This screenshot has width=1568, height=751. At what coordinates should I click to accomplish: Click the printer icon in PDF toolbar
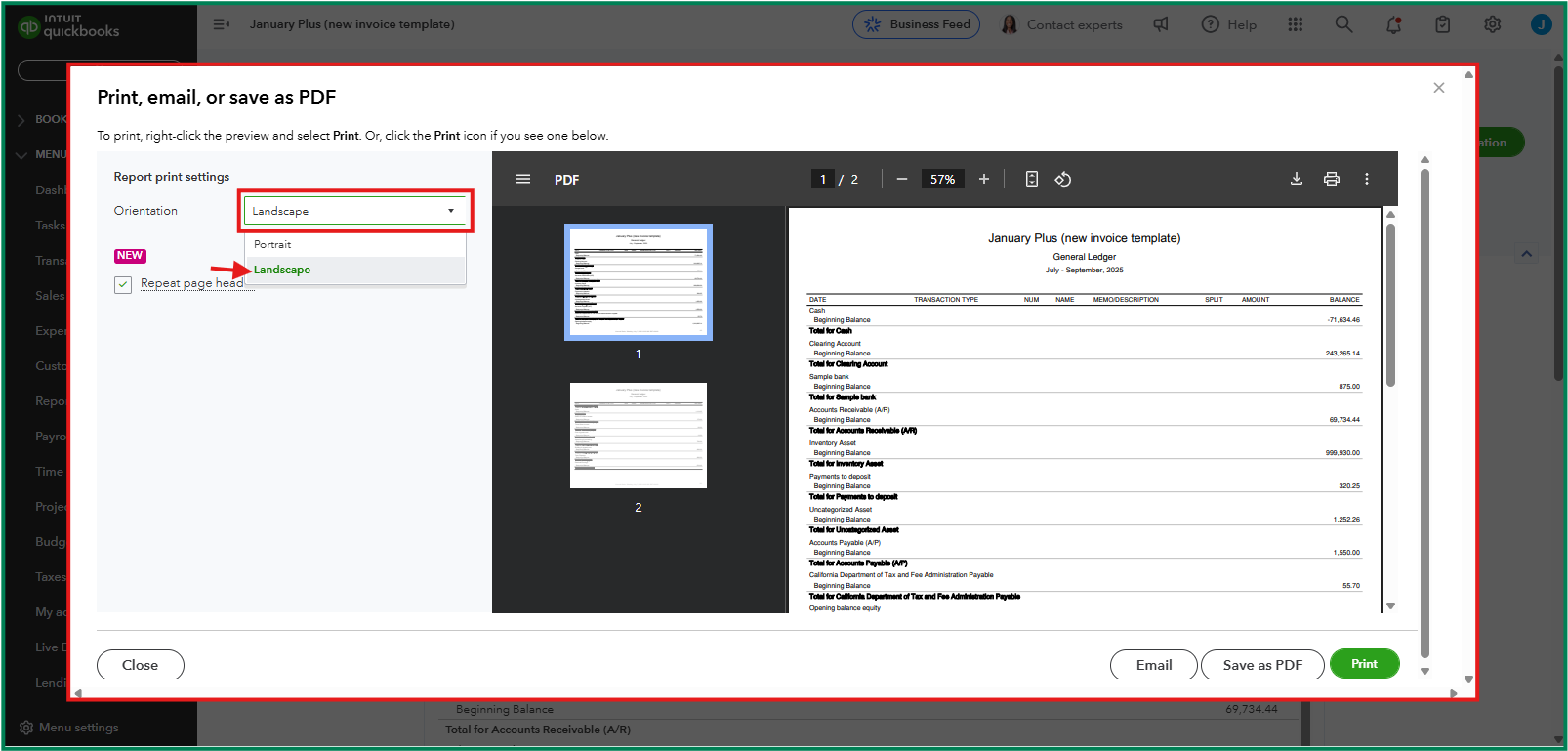1332,179
